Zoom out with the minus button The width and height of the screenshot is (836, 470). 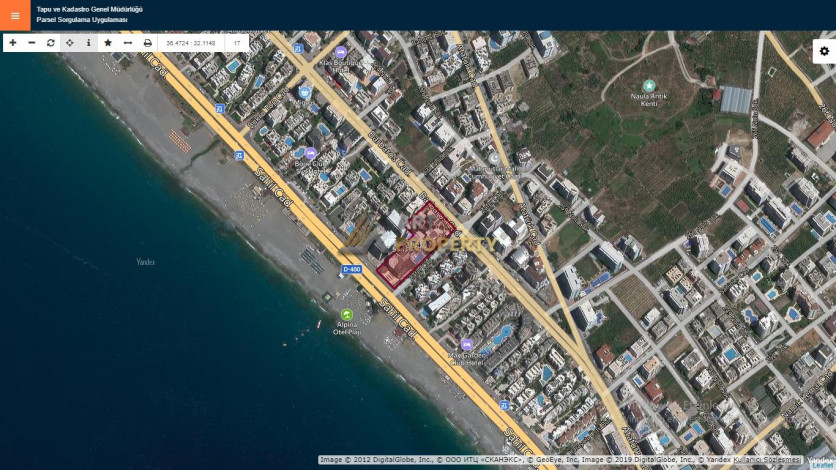(x=32, y=43)
